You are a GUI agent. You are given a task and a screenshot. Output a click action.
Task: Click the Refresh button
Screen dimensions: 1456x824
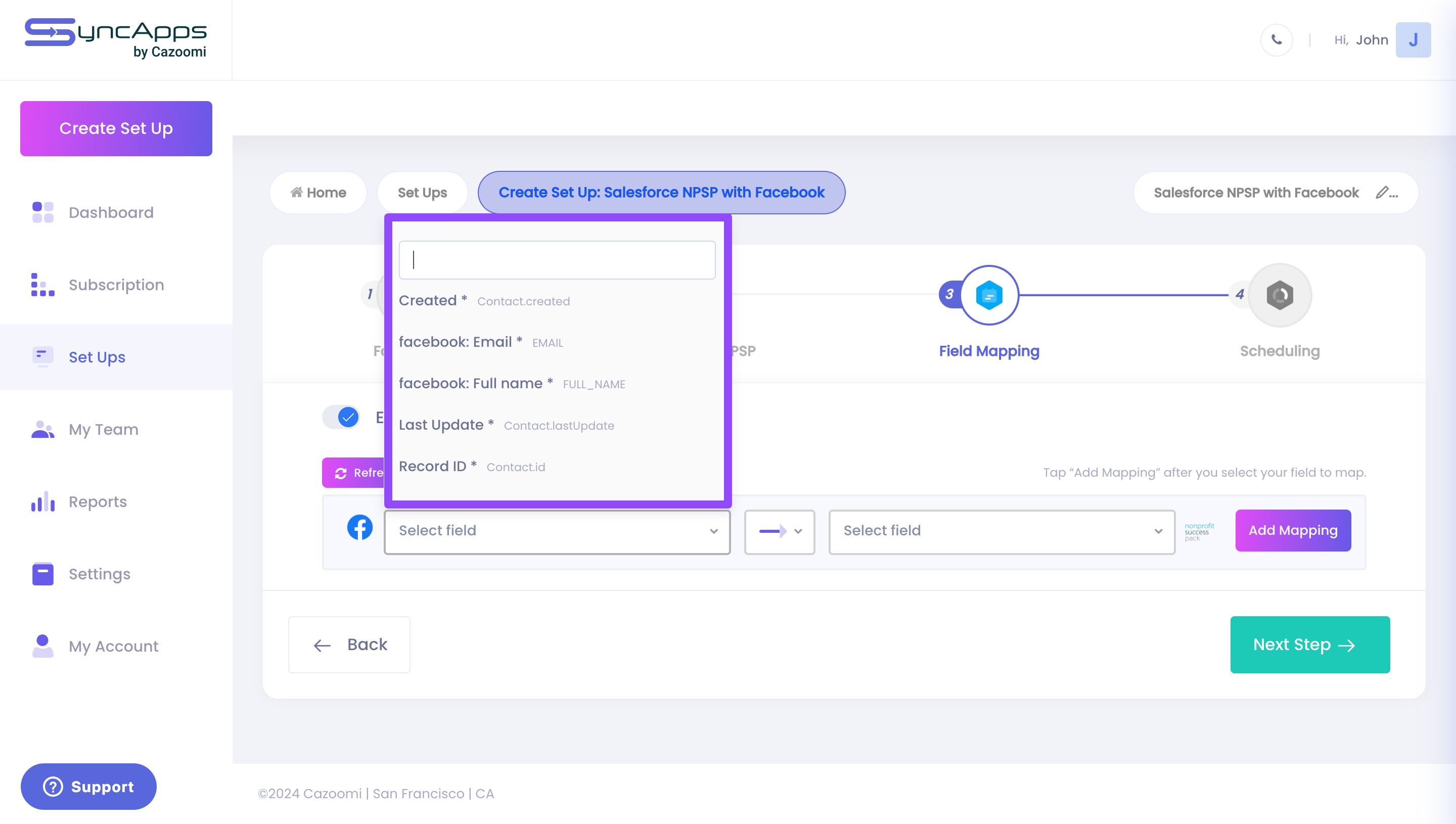(x=354, y=473)
